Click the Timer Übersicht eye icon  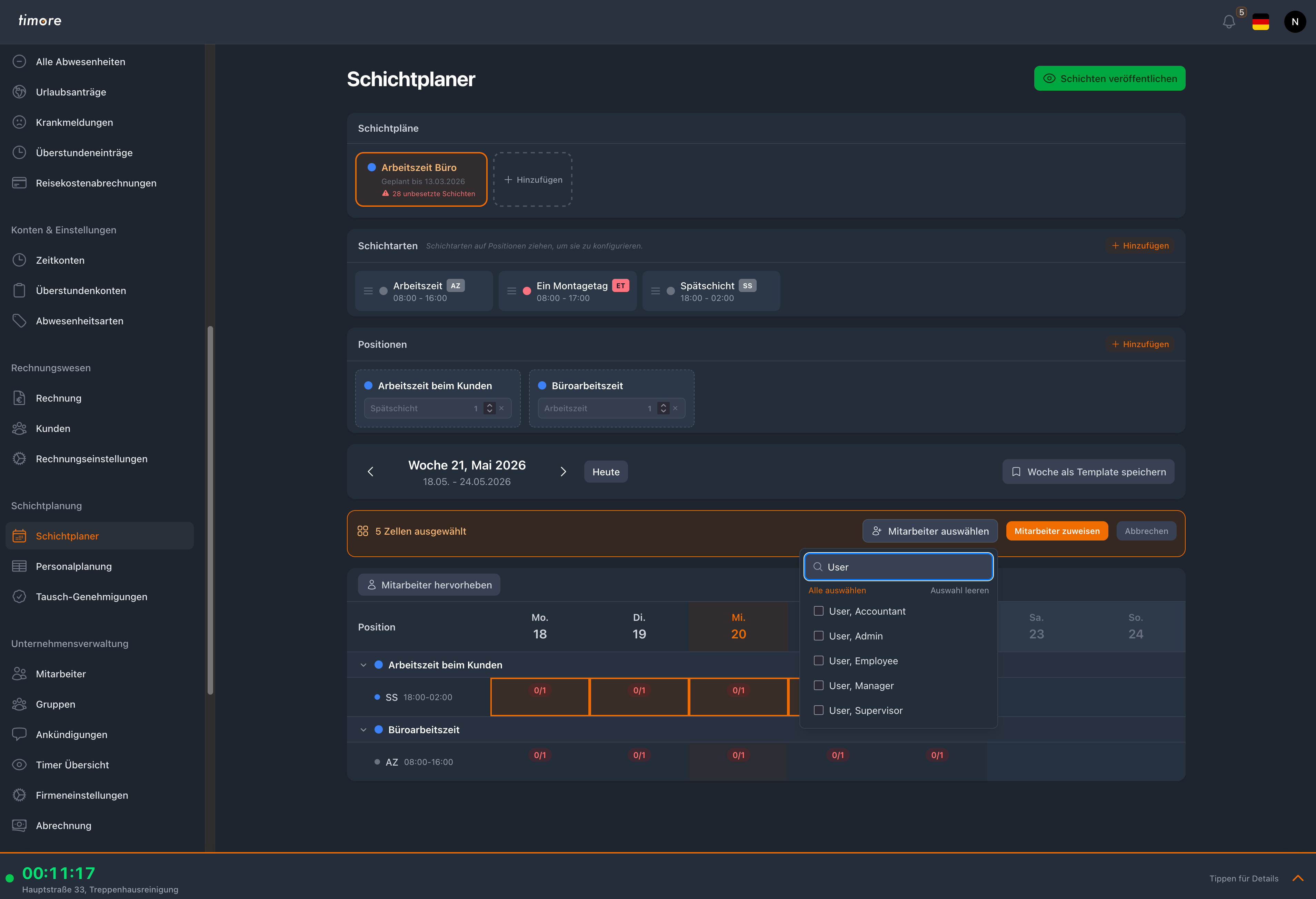click(x=19, y=765)
